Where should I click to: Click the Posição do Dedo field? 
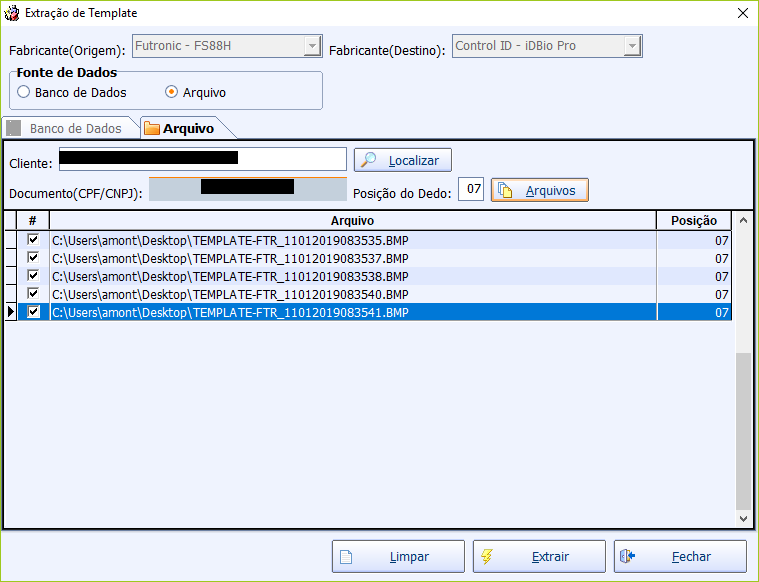pyautogui.click(x=472, y=189)
